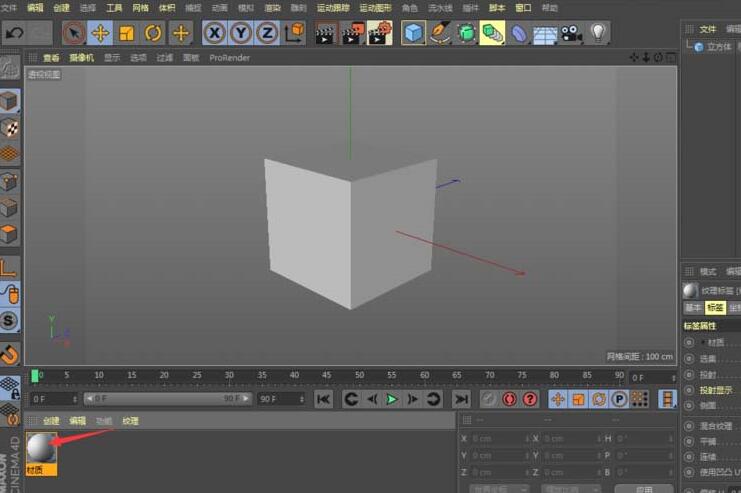Jump to end of animation

(x=461, y=399)
